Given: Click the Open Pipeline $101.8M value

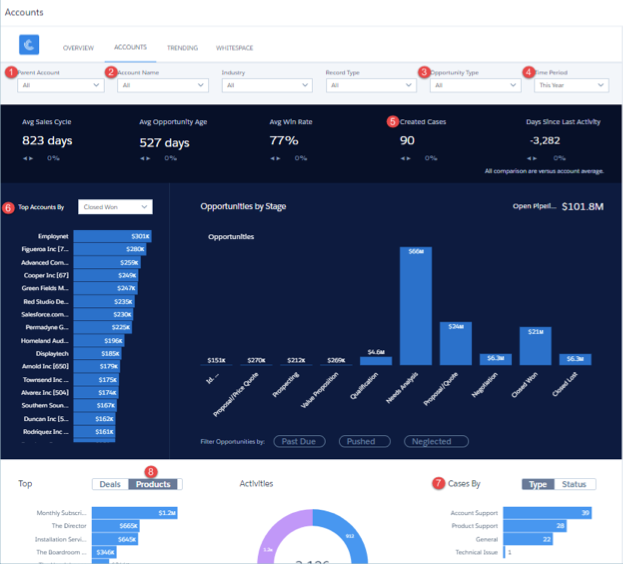Looking at the screenshot, I should coord(582,207).
